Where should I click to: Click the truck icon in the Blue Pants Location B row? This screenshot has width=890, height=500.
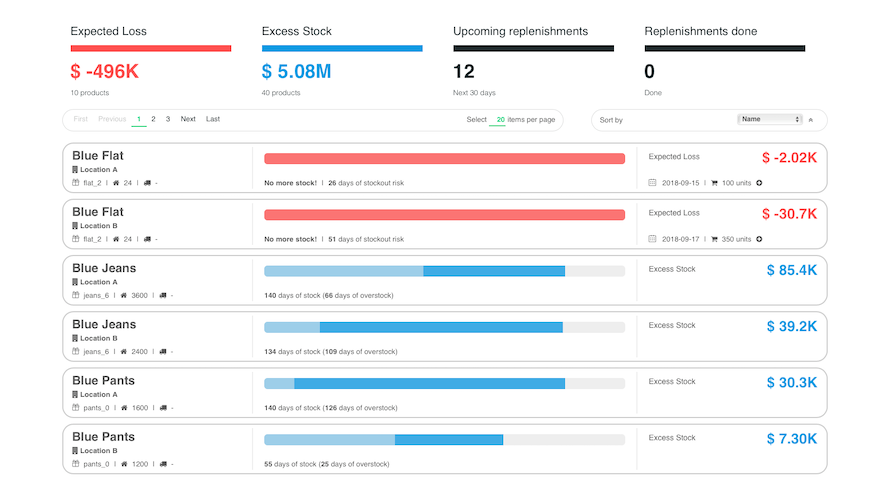pyautogui.click(x=164, y=464)
